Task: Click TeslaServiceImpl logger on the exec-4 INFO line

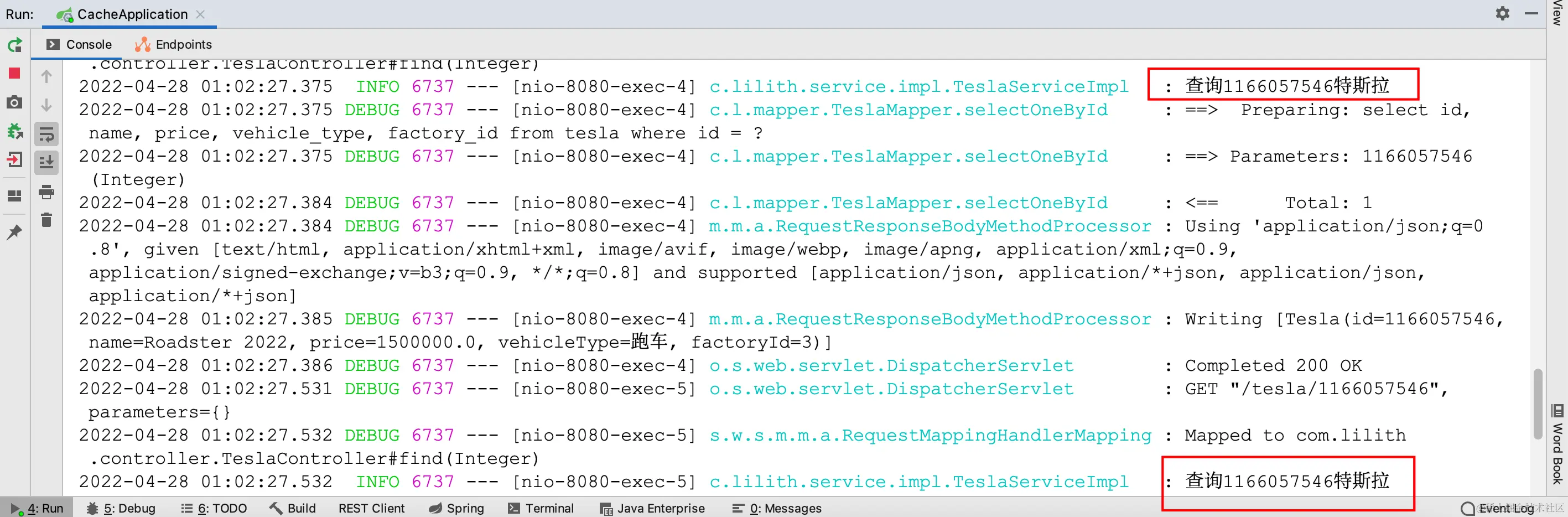Action: (918, 86)
